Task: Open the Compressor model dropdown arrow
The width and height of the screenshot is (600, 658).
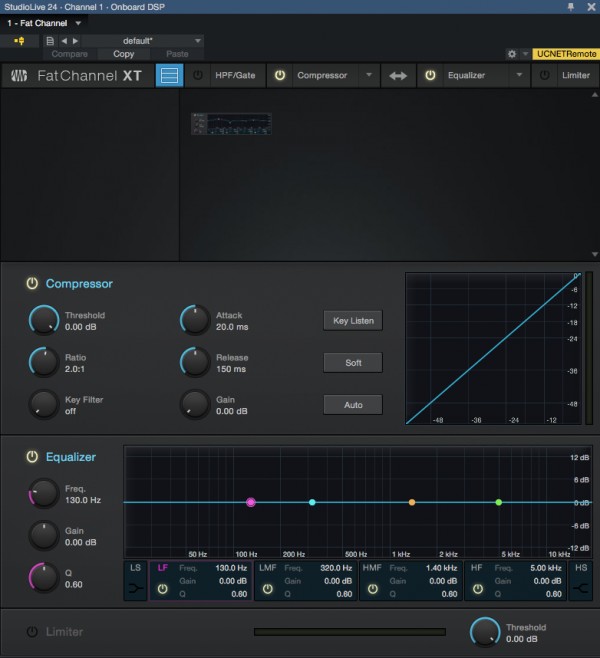Action: coord(369,75)
